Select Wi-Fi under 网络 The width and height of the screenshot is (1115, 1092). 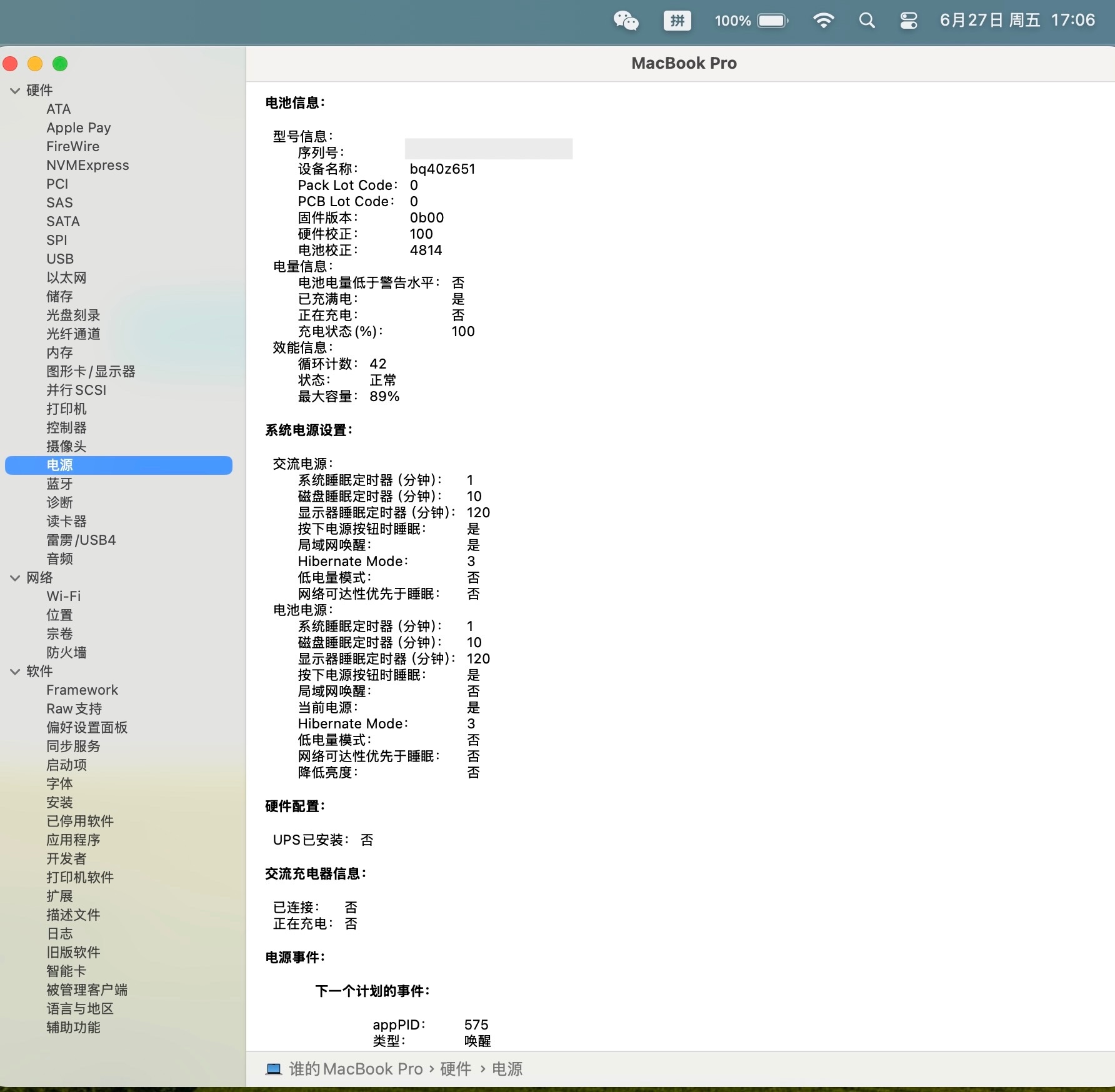(63, 597)
